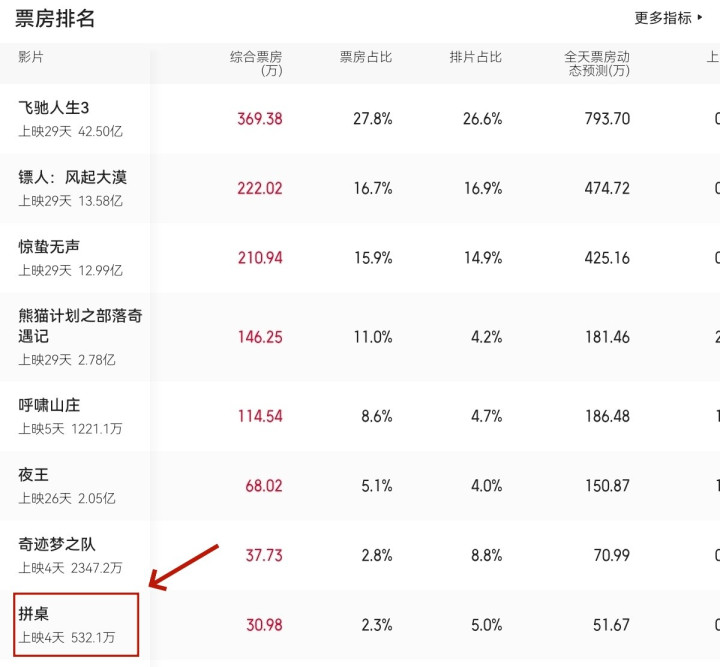Click the 4.0% screening share
Screen dimensions: 720x667
tap(486, 486)
